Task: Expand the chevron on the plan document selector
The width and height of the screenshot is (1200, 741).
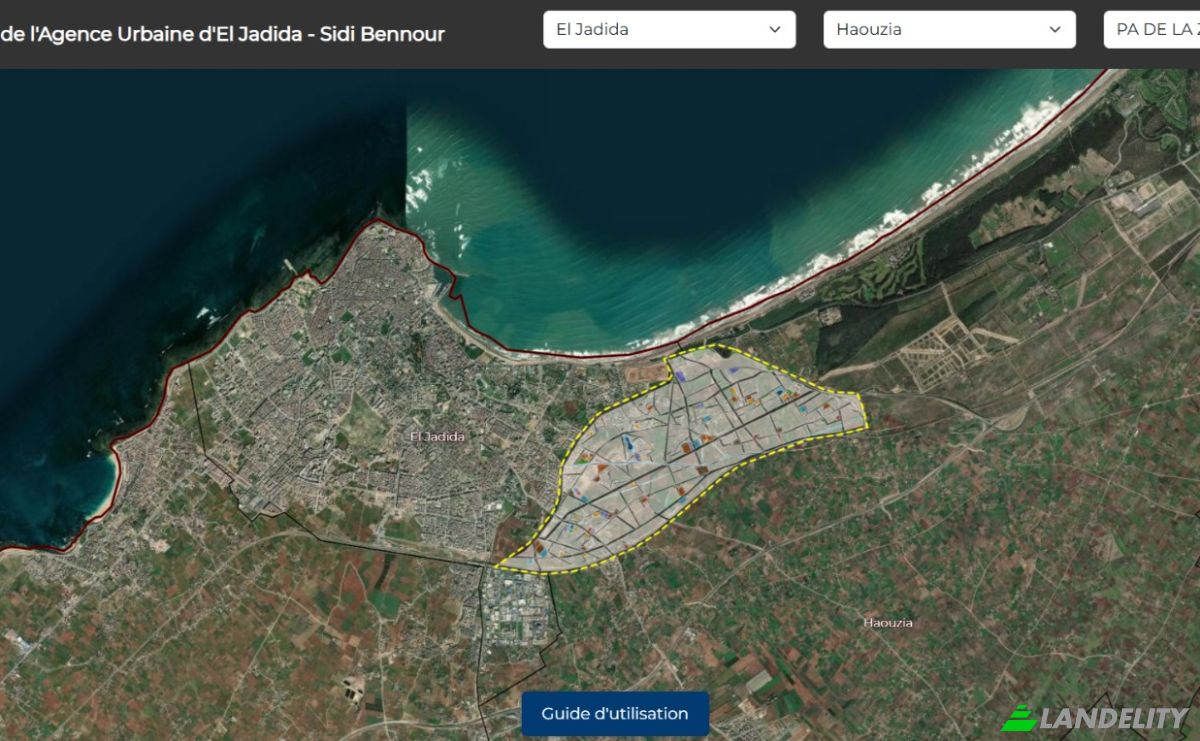Action: [1190, 30]
